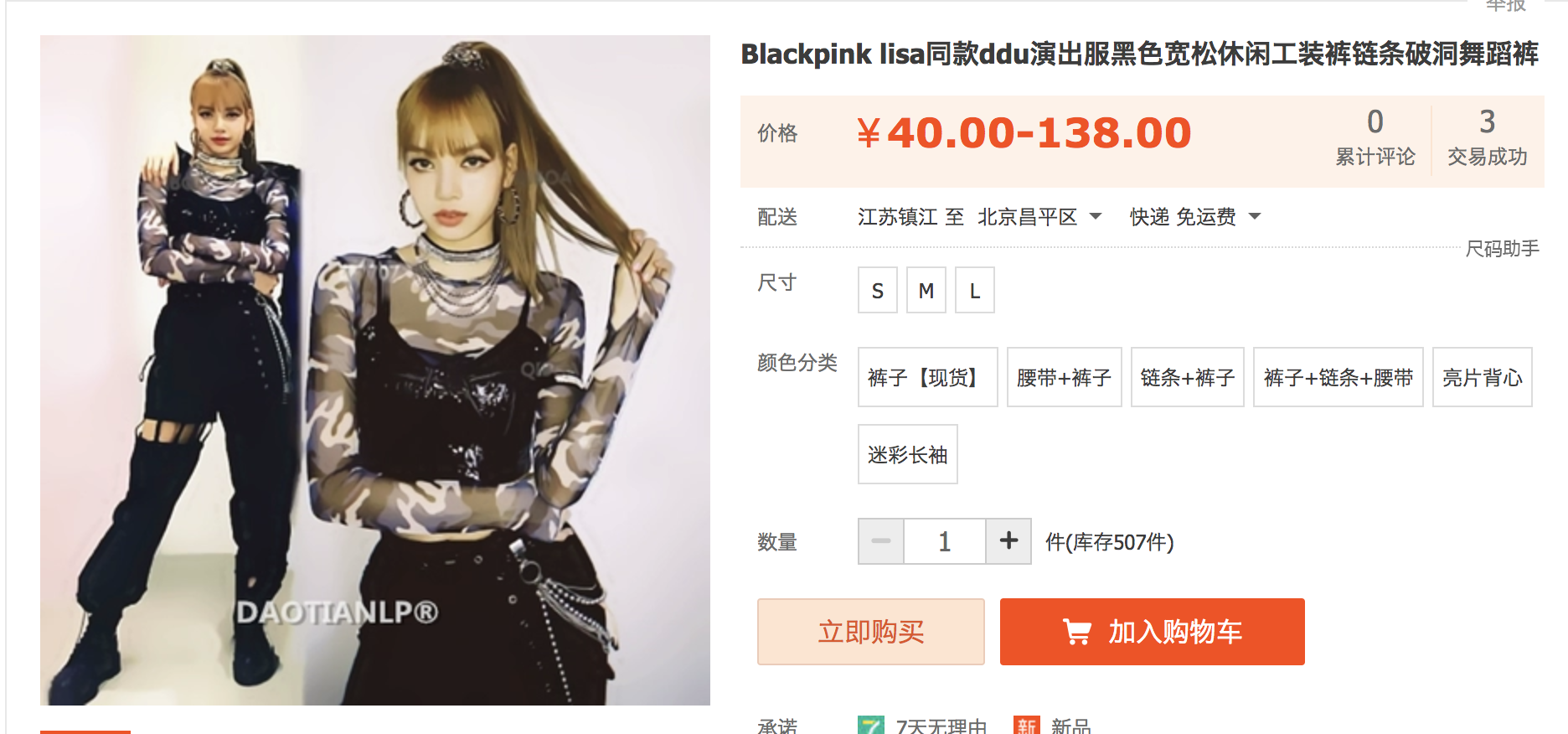Choose 腰带+裤子 variant
Image resolution: width=1568 pixels, height=734 pixels.
coord(1065,377)
